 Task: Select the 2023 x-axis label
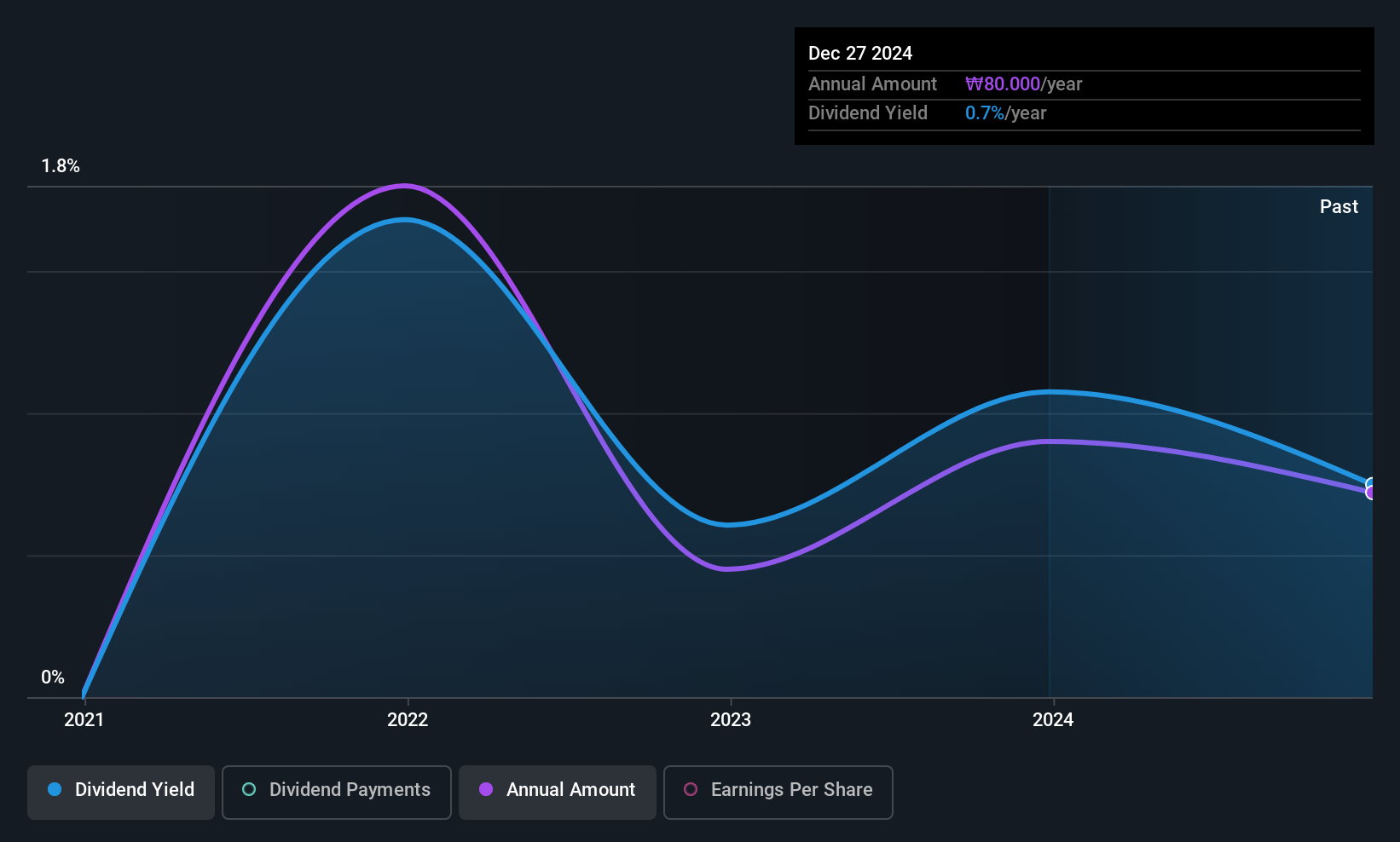click(x=731, y=719)
